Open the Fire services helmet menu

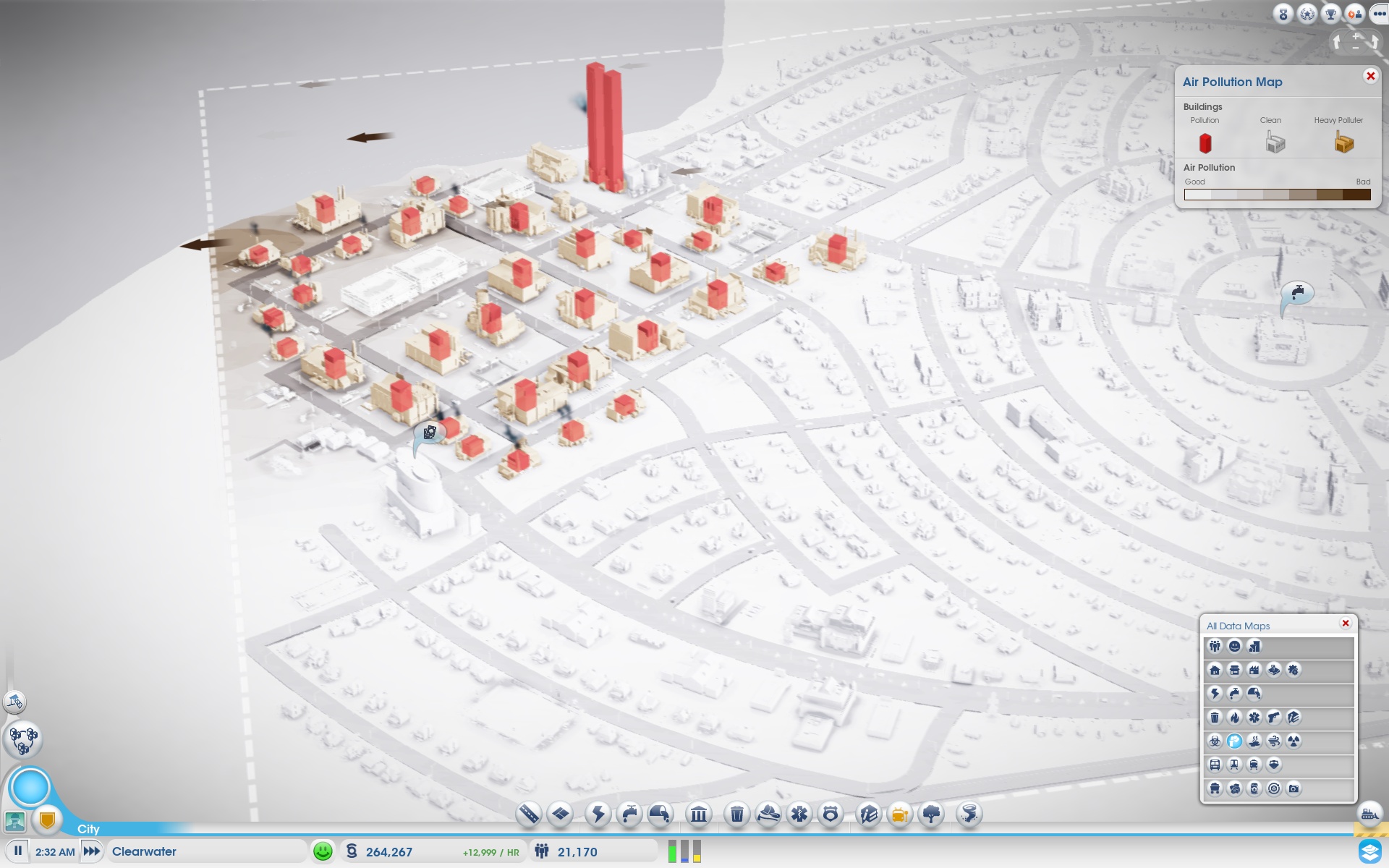[768, 814]
